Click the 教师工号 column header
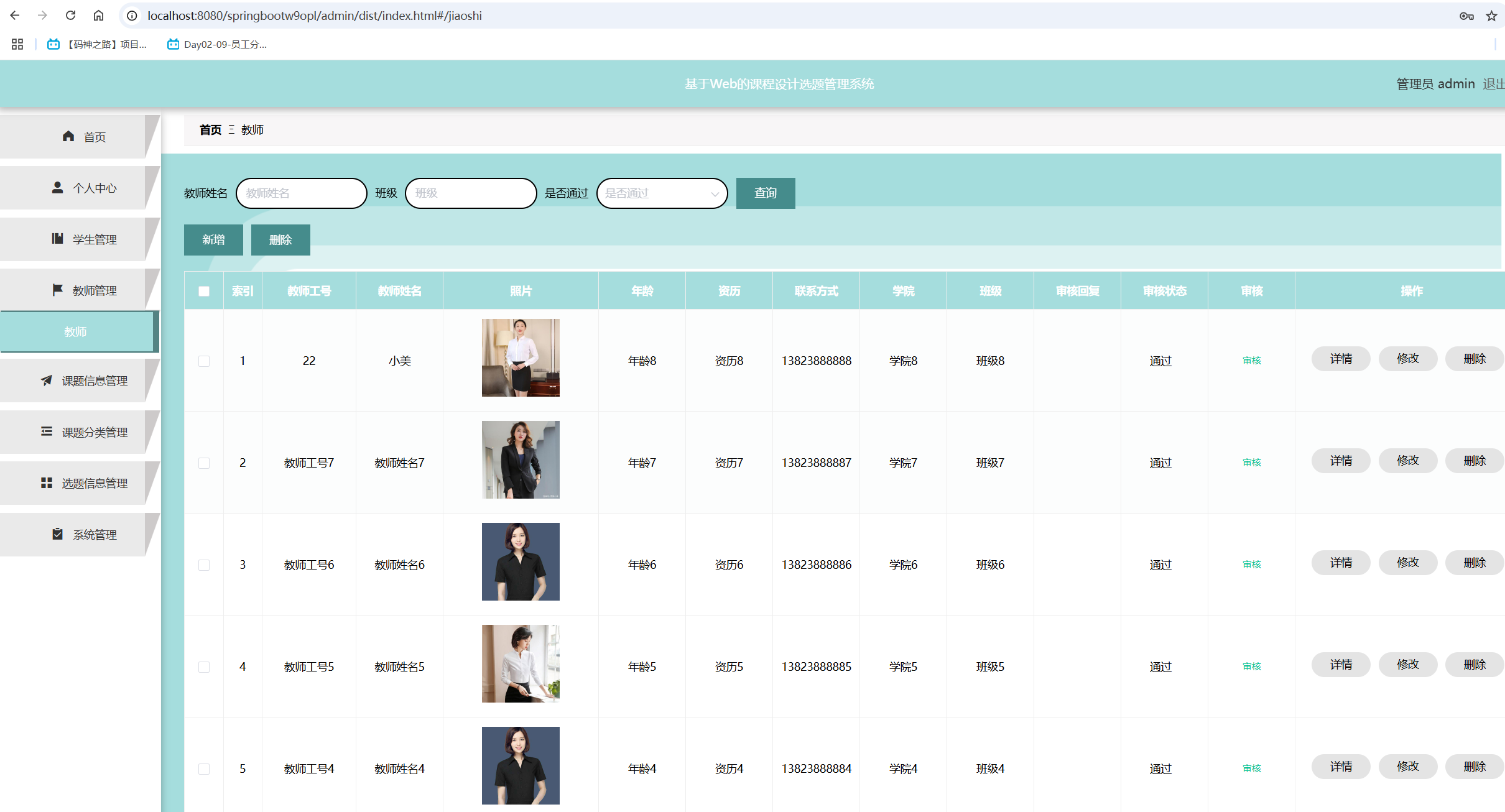 309,291
